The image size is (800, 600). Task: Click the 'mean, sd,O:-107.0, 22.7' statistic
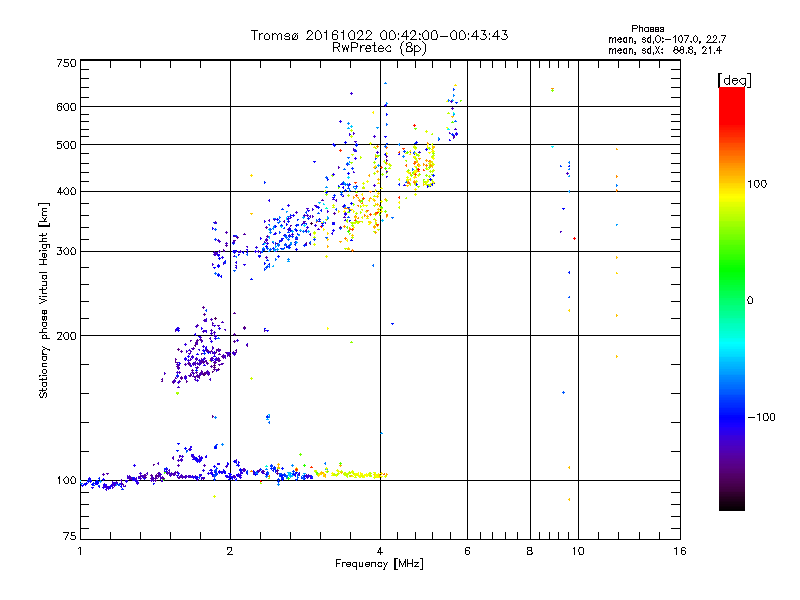click(667, 39)
